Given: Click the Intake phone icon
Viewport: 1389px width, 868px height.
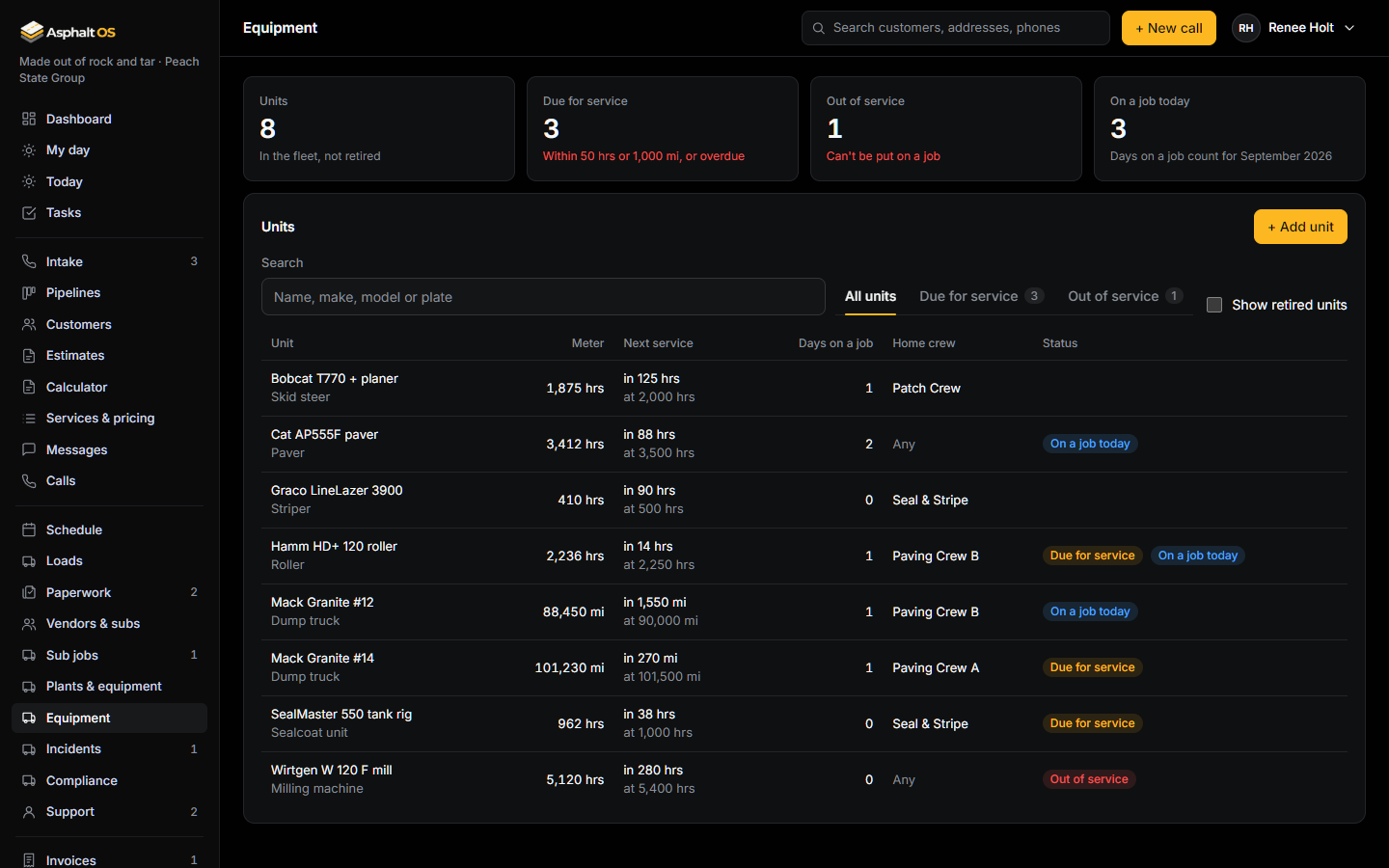Looking at the screenshot, I should (29, 262).
